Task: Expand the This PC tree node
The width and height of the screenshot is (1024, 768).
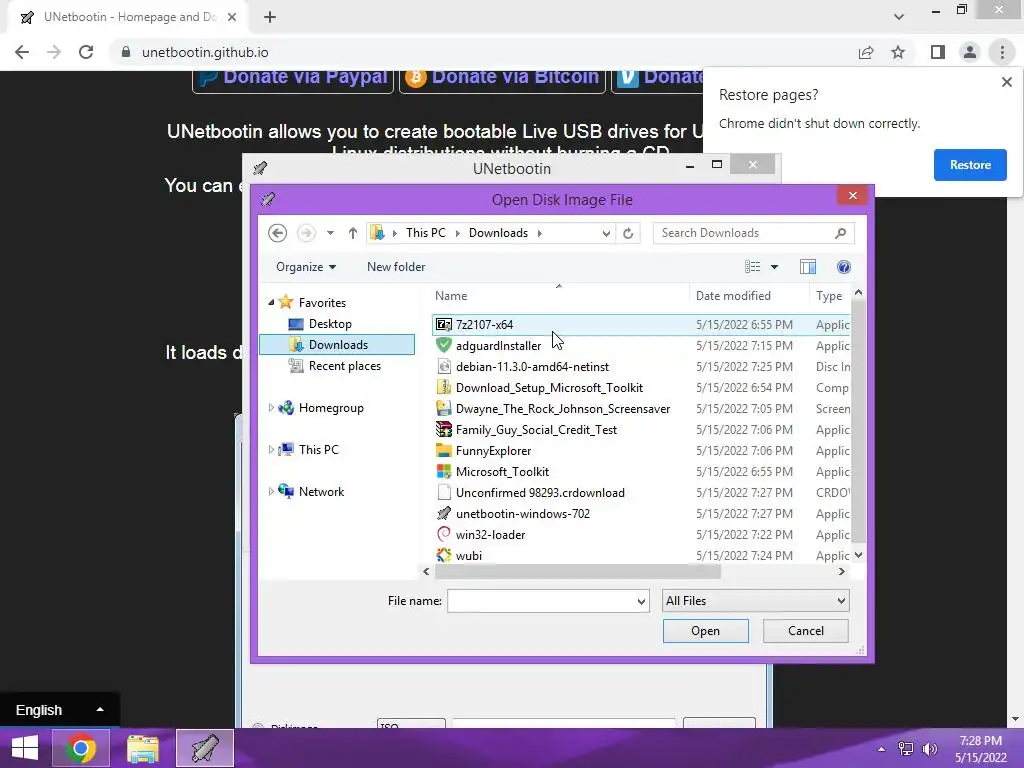Action: click(271, 449)
